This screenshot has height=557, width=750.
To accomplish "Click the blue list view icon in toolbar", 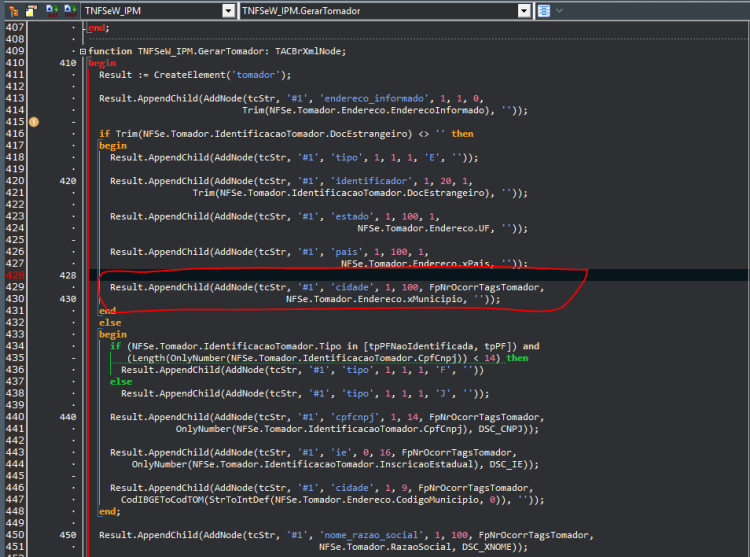I will tap(544, 11).
